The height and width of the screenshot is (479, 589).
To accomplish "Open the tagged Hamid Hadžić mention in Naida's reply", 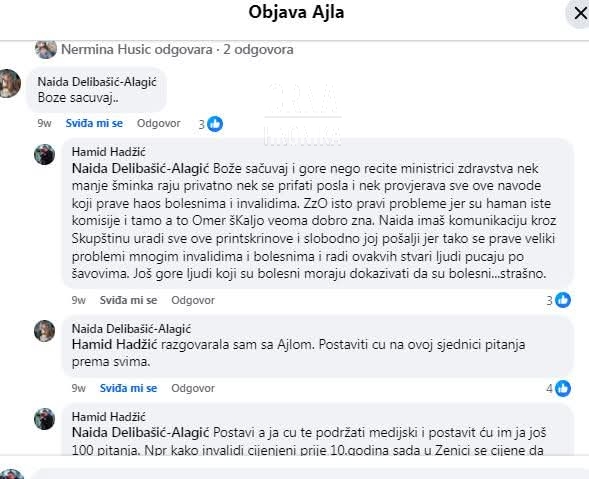I will coord(114,345).
